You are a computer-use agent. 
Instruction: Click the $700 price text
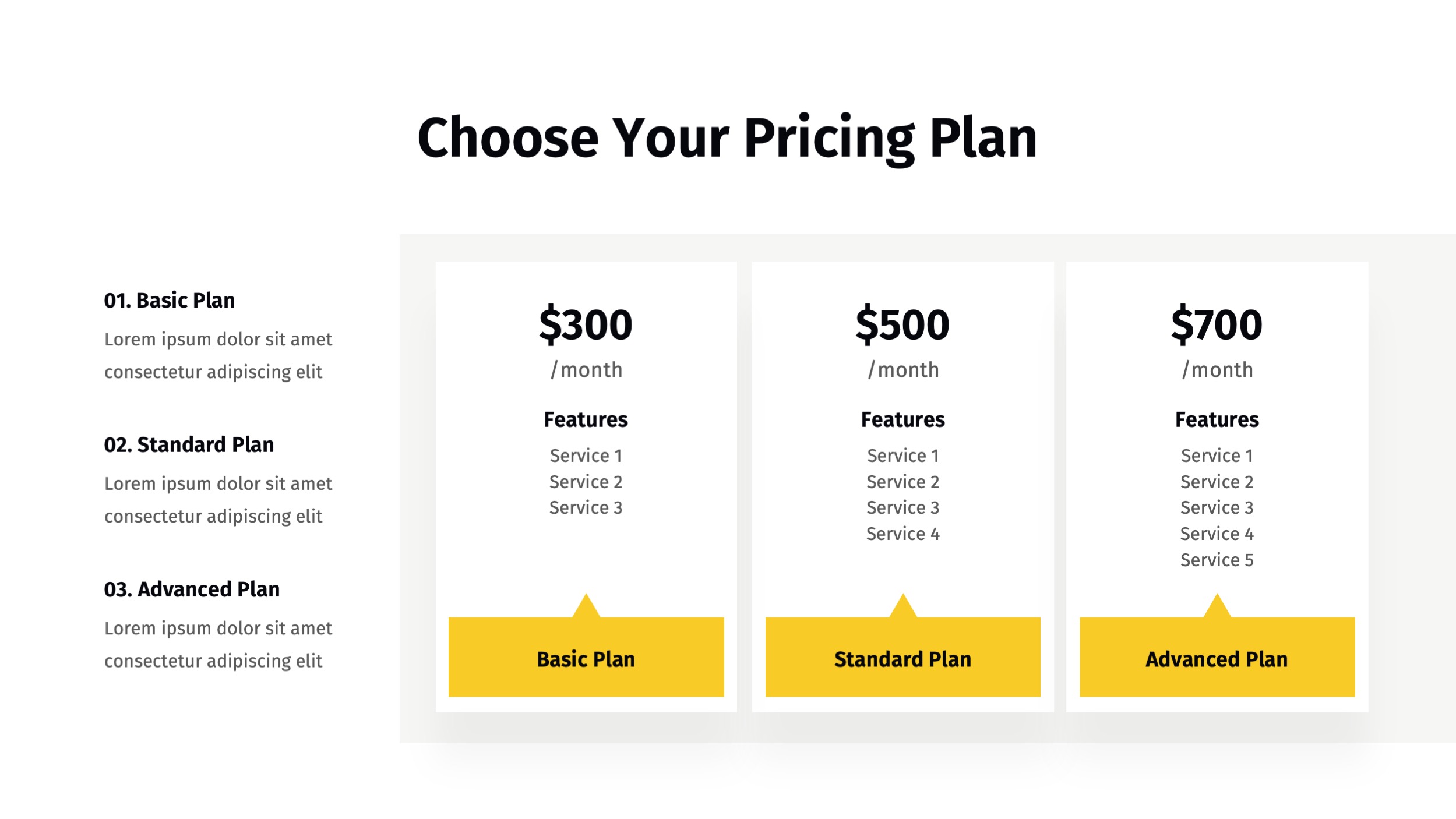click(x=1217, y=324)
